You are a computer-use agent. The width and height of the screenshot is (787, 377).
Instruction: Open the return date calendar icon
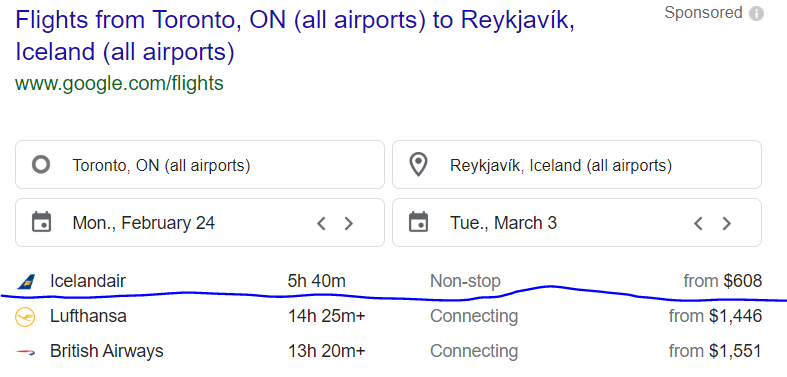(418, 222)
